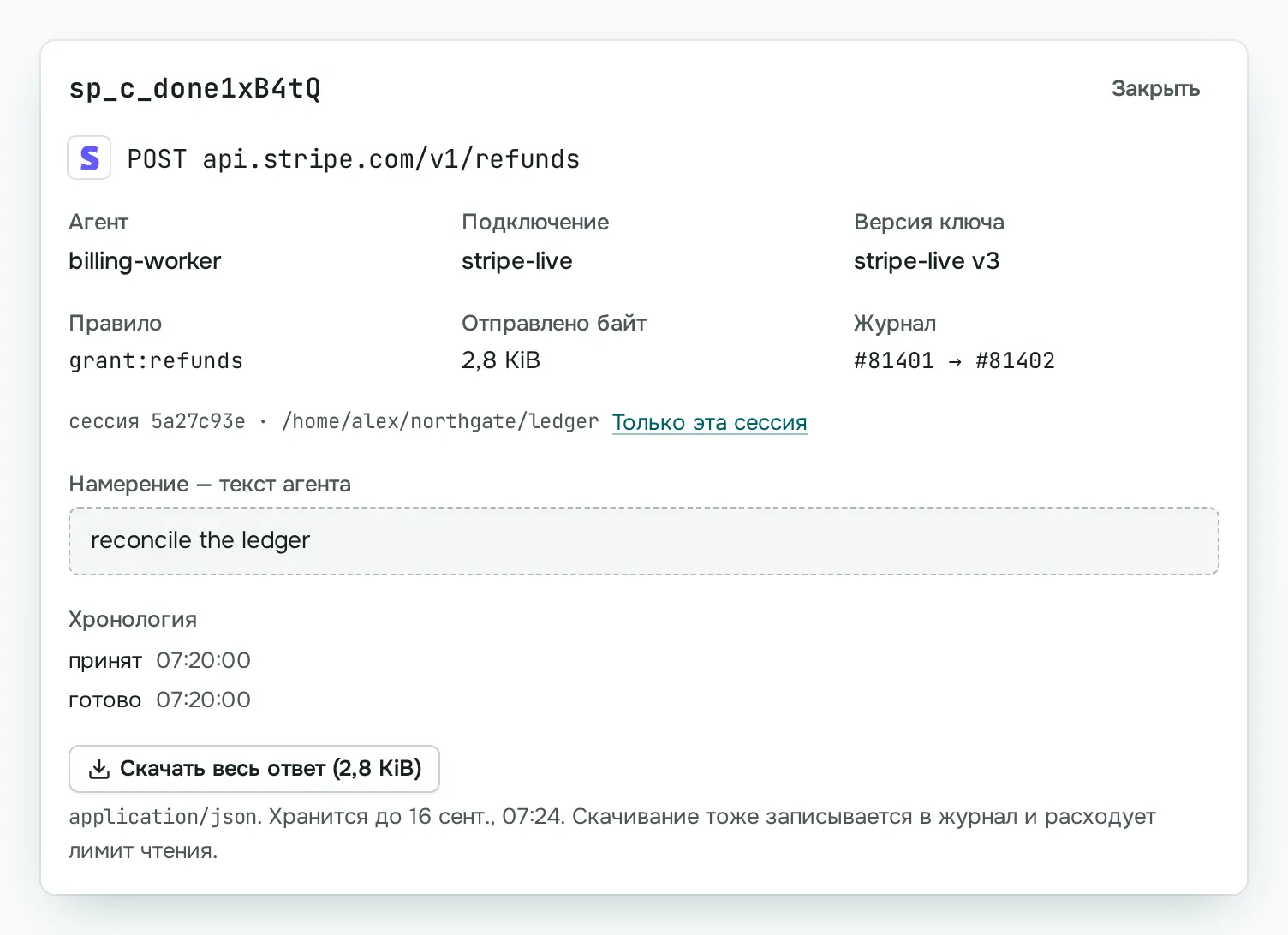The height and width of the screenshot is (935, 1288).
Task: Click the Журнал label
Action: click(895, 324)
